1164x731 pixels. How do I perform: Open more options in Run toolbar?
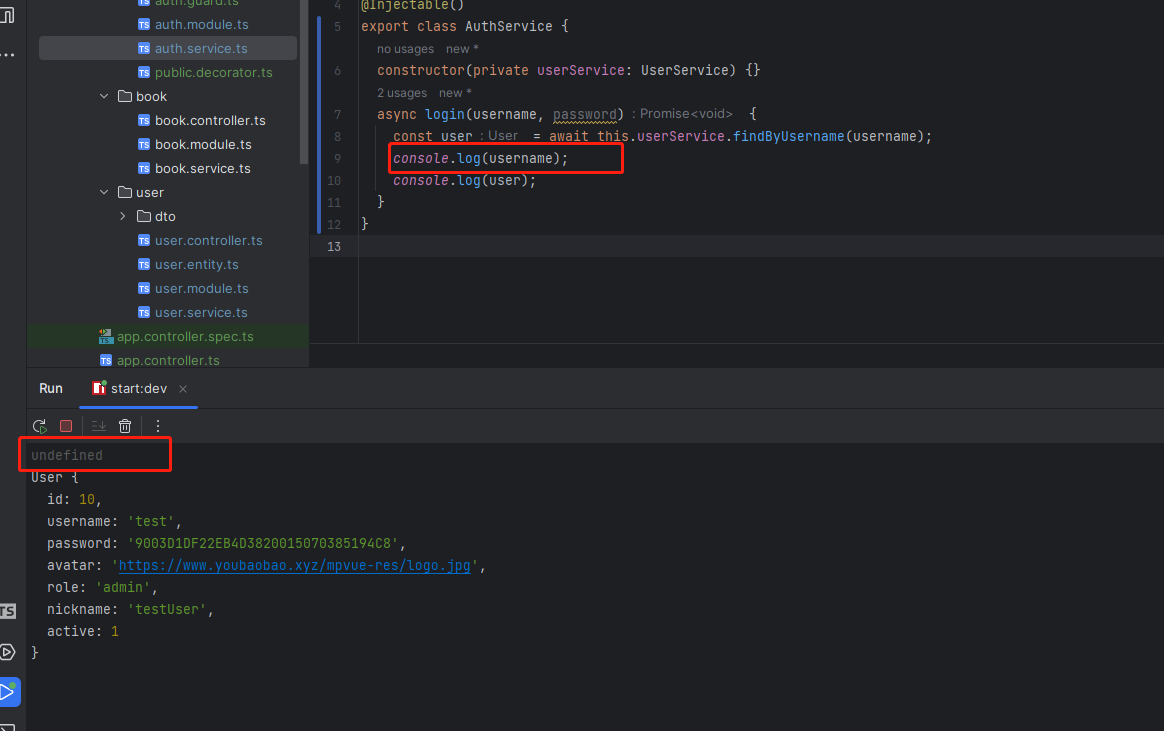[157, 426]
